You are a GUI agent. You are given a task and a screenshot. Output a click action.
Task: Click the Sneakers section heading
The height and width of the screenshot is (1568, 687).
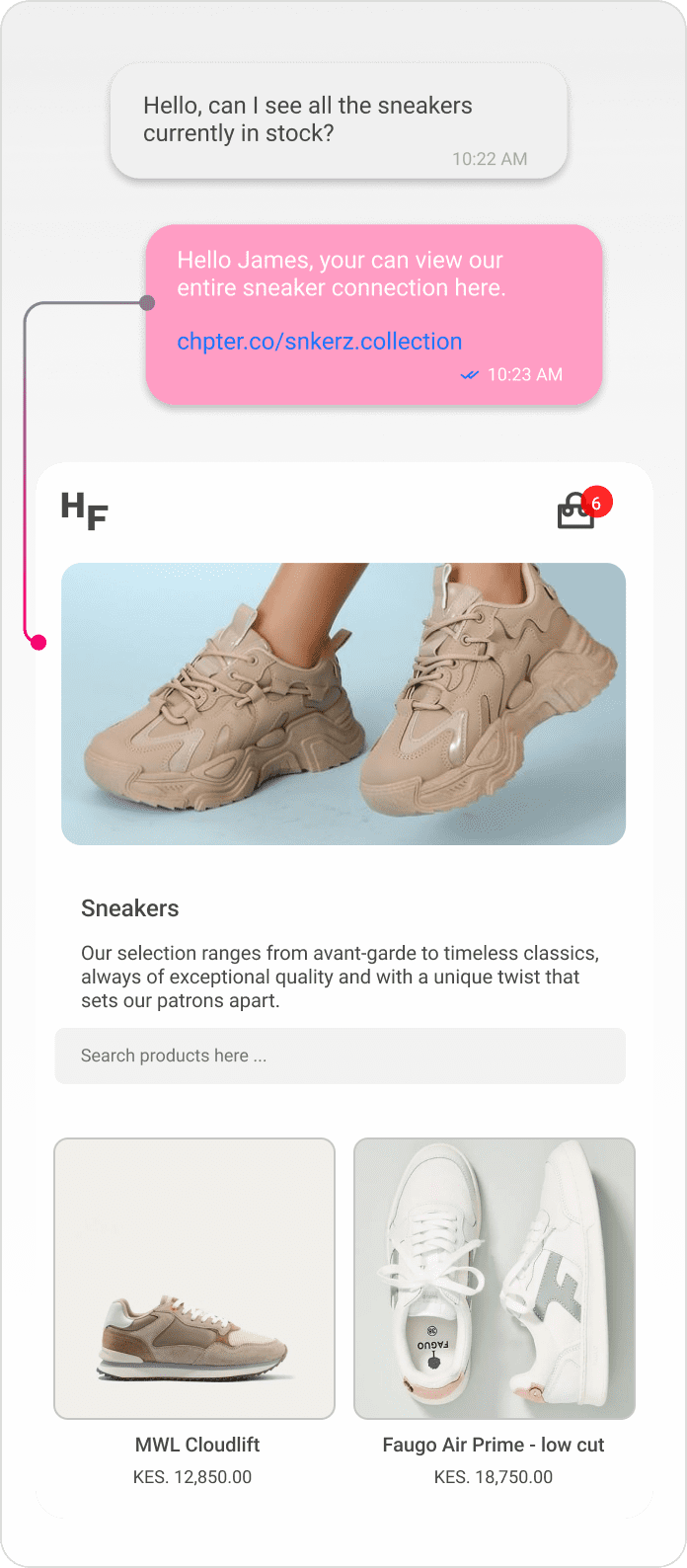point(130,908)
